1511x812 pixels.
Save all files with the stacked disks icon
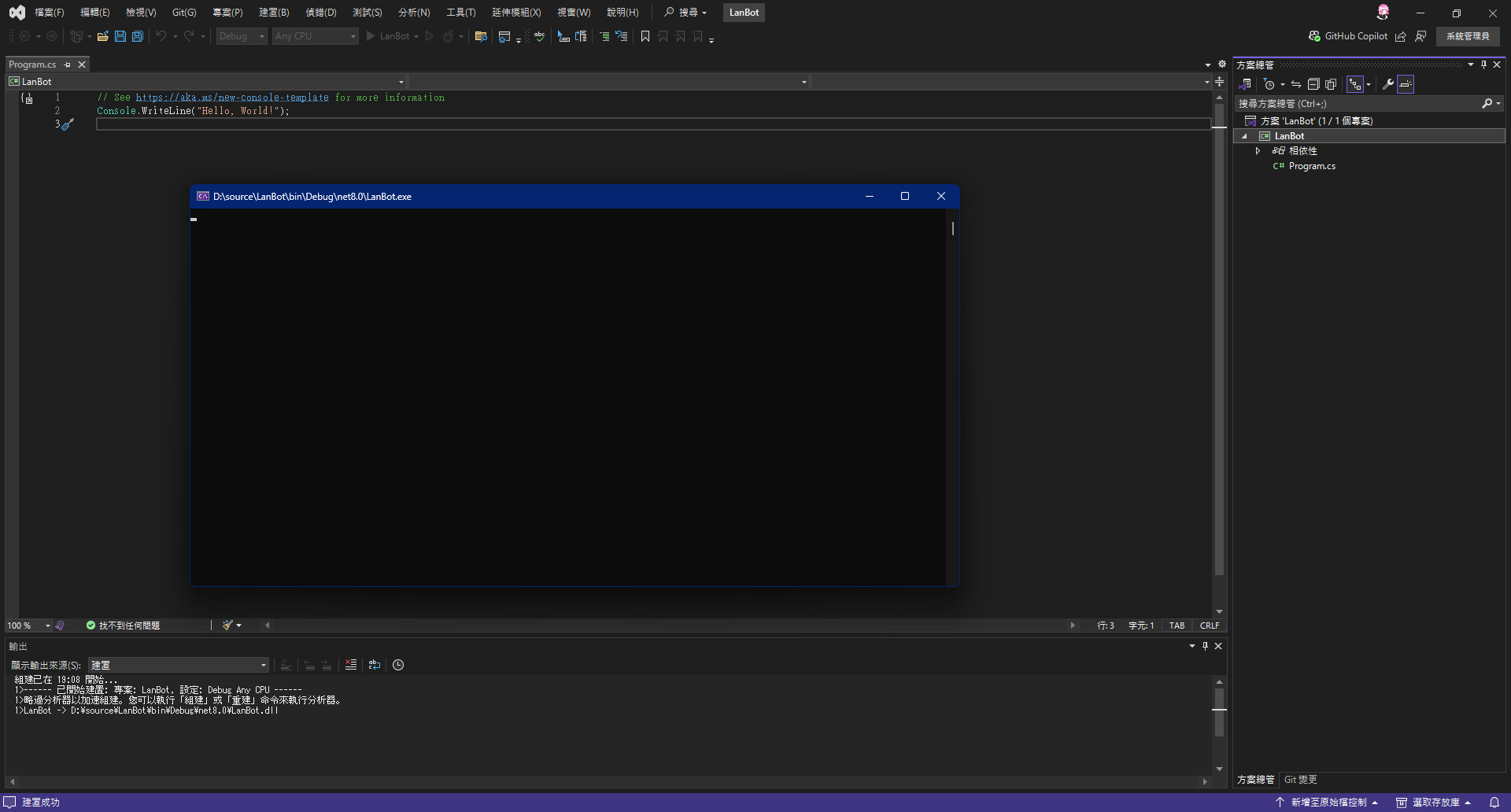pyautogui.click(x=138, y=36)
